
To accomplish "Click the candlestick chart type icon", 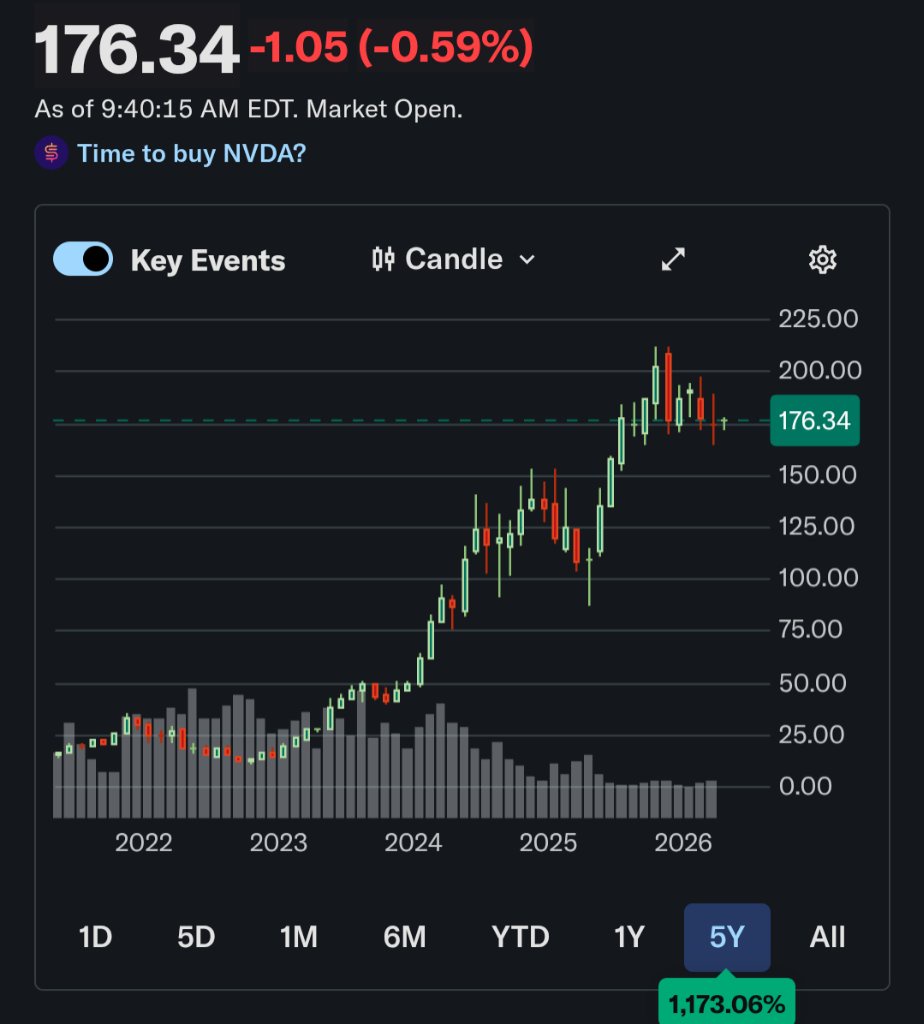I will (382, 260).
